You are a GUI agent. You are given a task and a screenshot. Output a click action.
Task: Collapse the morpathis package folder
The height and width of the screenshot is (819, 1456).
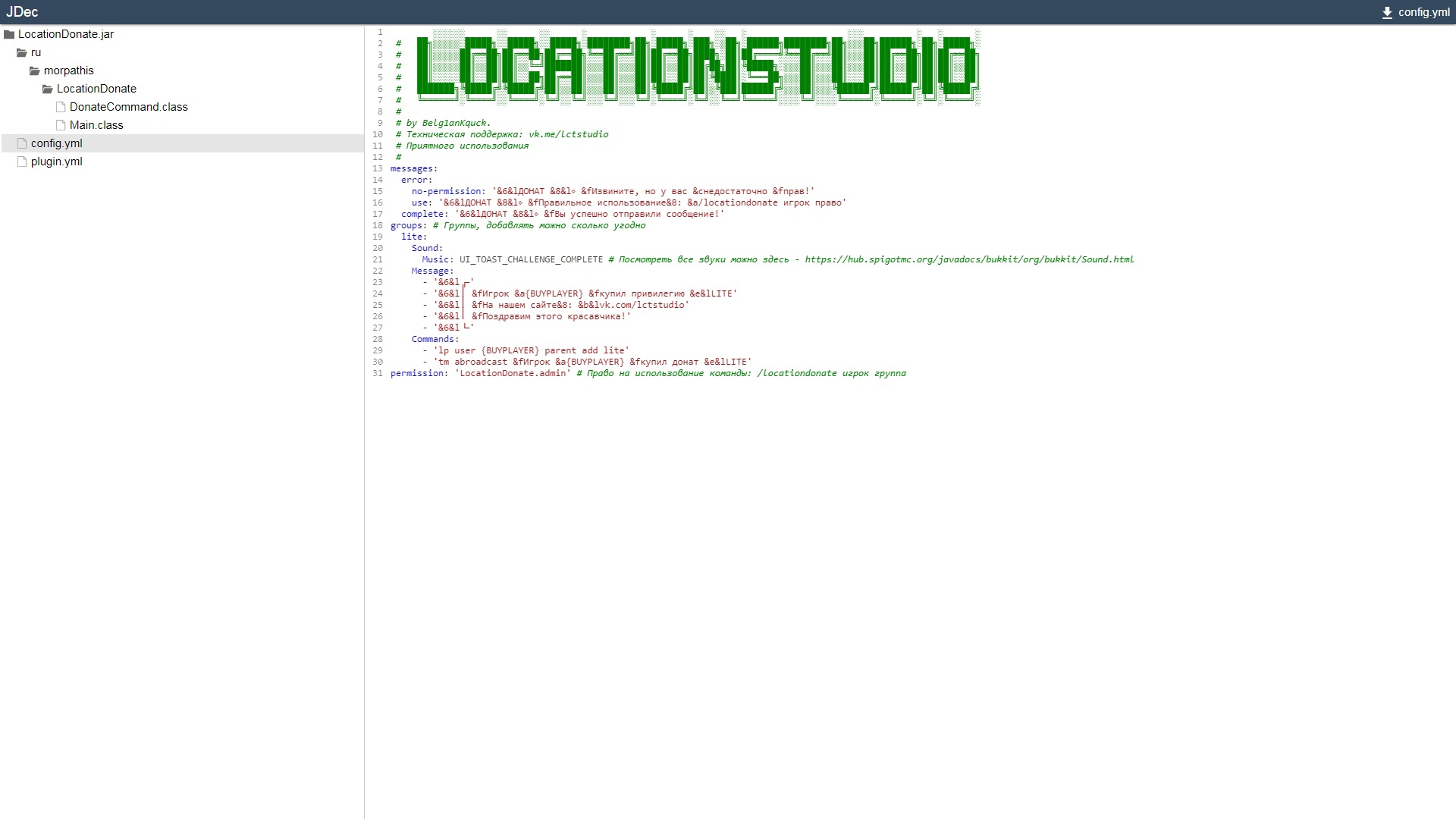(68, 71)
